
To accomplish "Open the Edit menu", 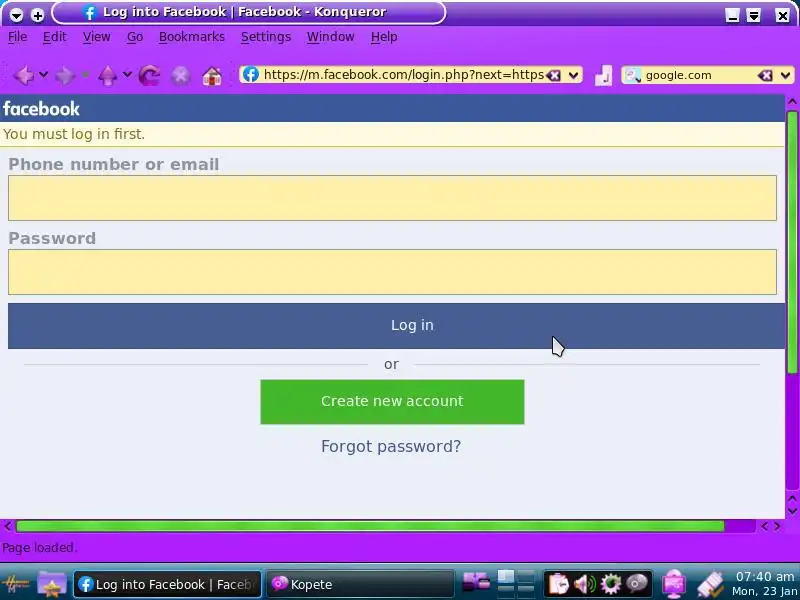I will (54, 37).
